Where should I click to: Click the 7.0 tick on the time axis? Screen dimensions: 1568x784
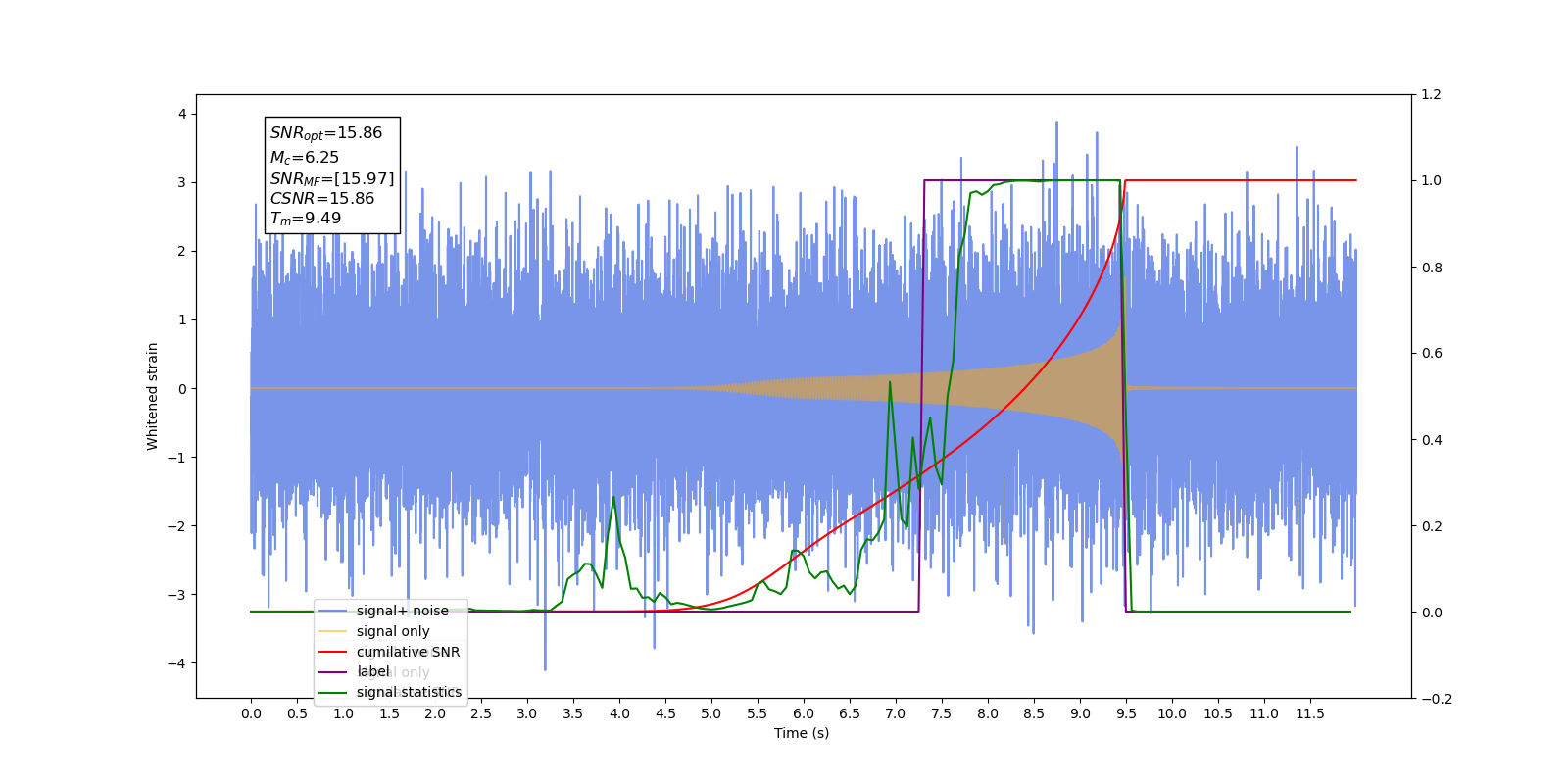tap(896, 713)
